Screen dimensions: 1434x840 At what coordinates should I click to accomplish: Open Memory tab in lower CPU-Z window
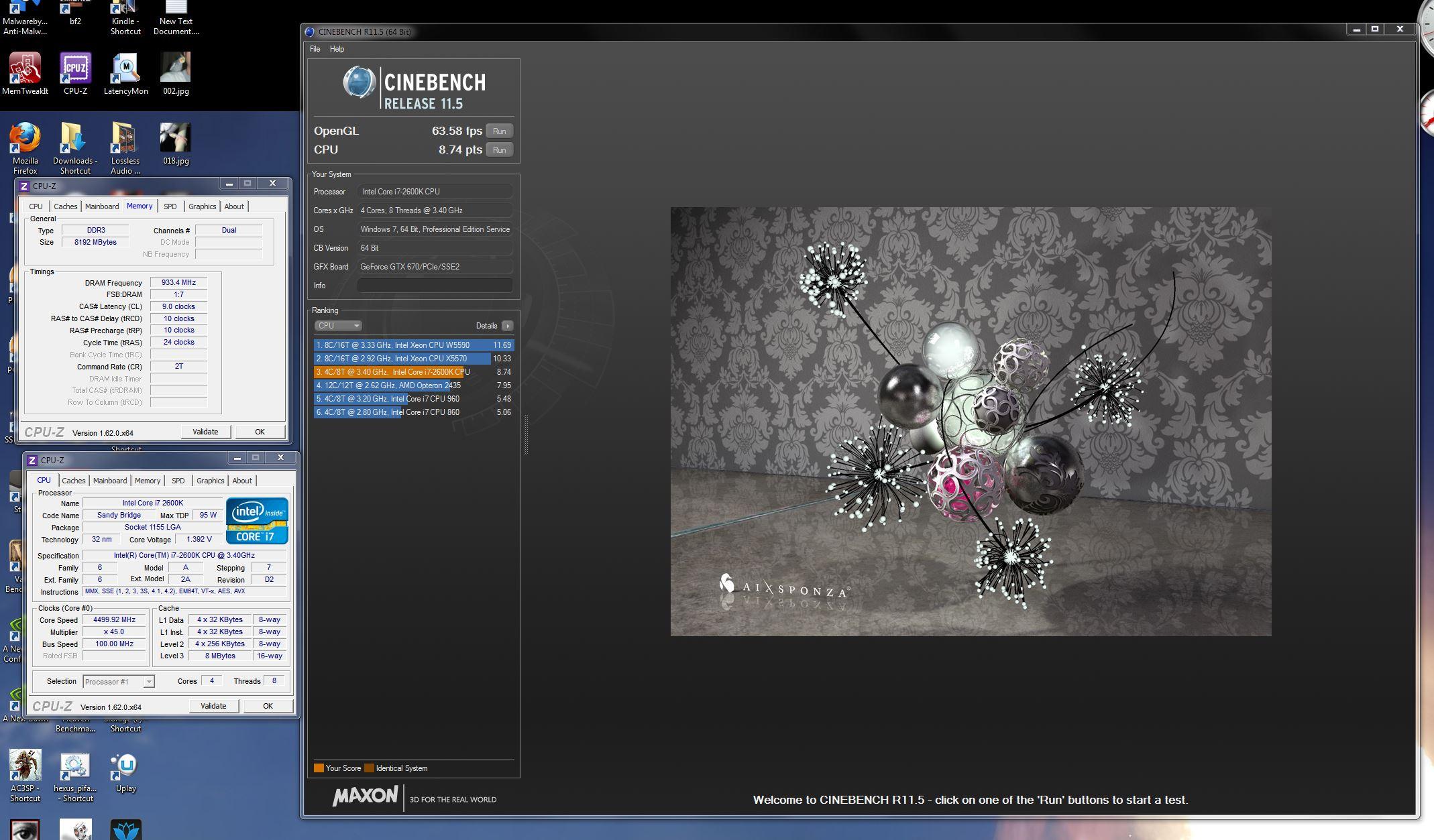(x=148, y=481)
